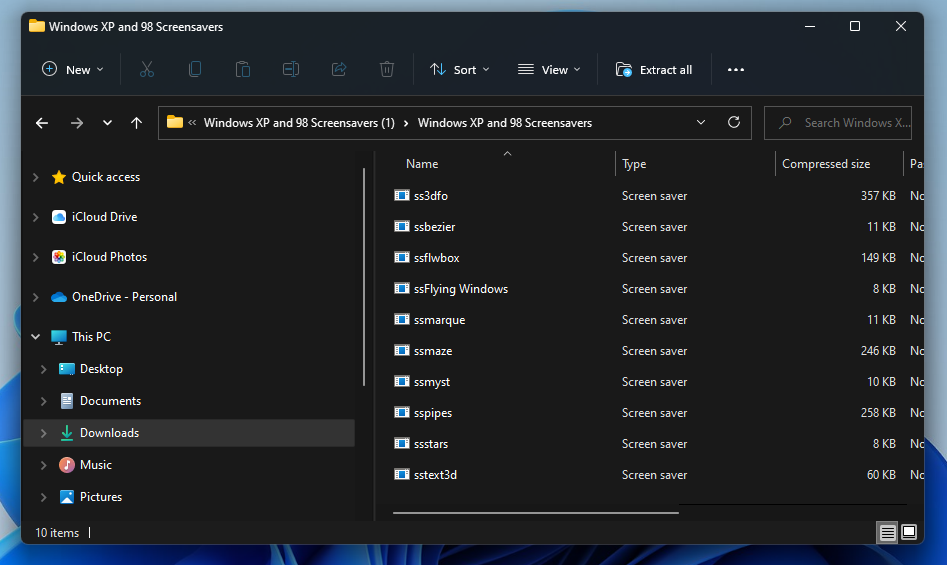
Task: Collapse the This PC tree node
Action: (36, 337)
